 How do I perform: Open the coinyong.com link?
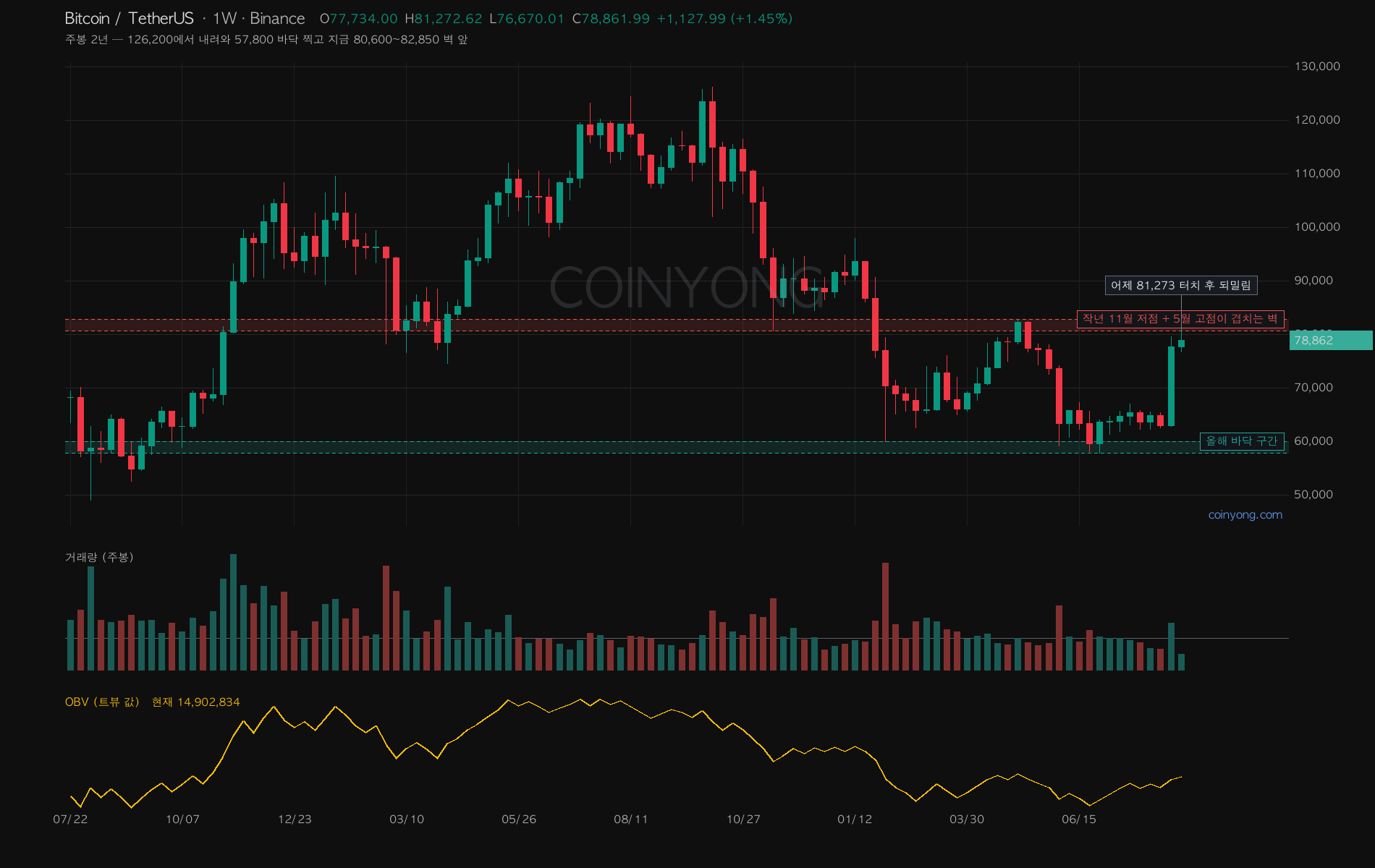pyautogui.click(x=1245, y=514)
